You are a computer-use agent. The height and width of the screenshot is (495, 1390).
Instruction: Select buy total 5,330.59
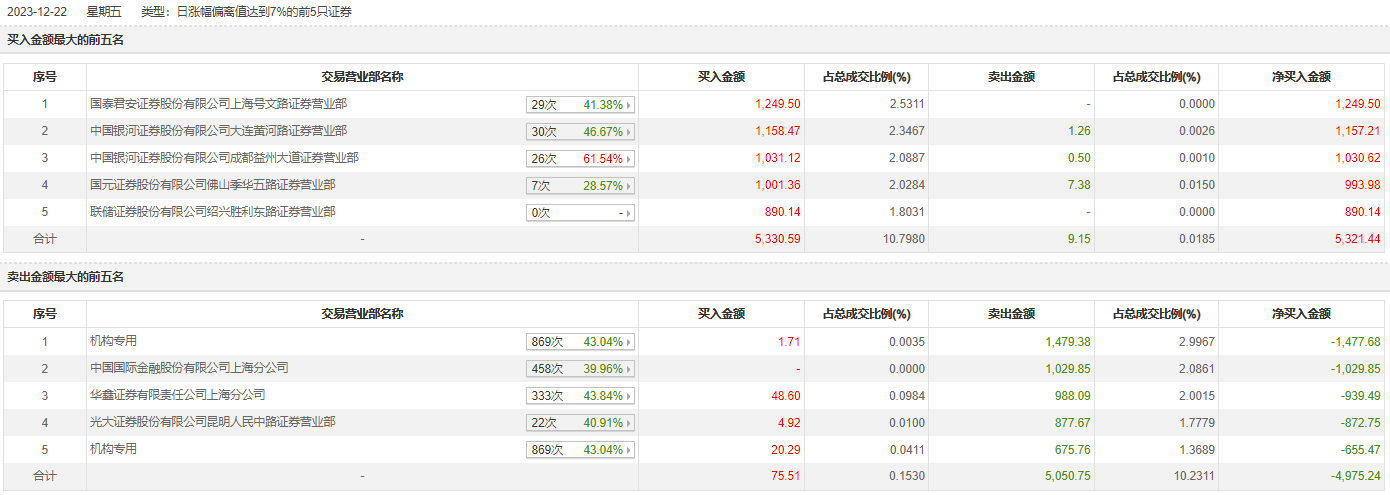[x=778, y=239]
